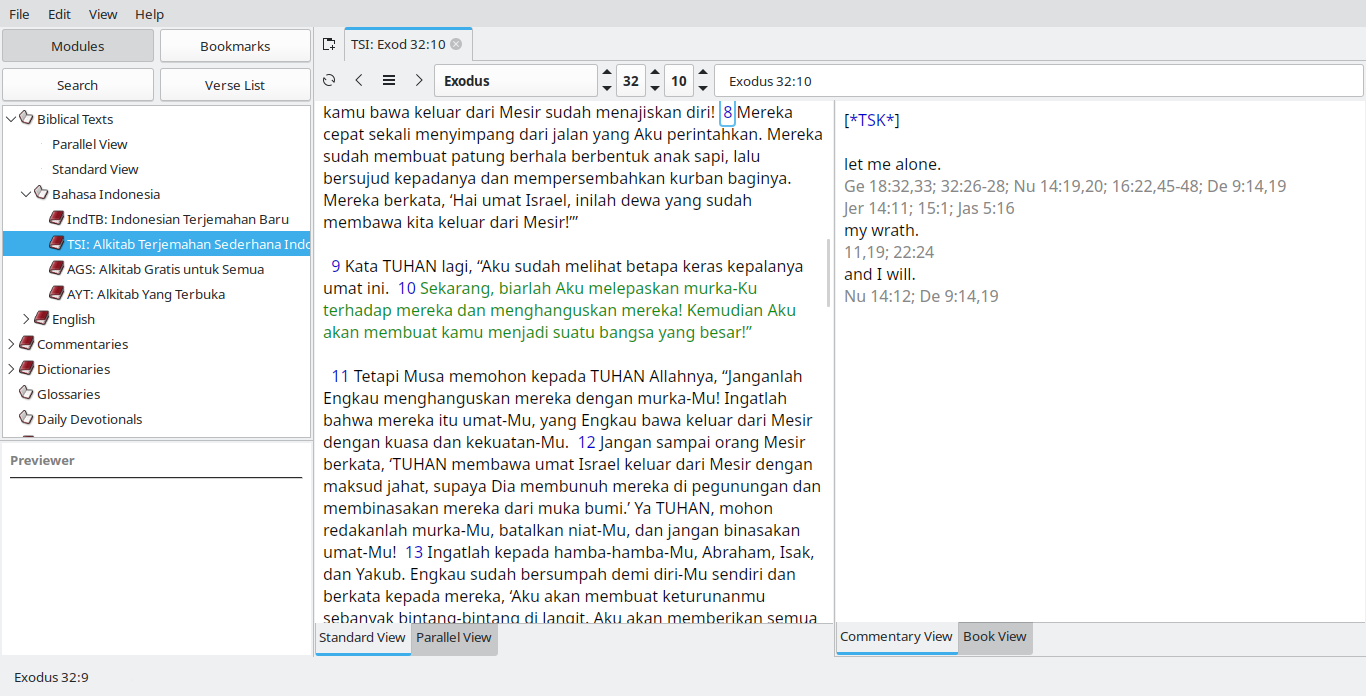Go forward with the right arrow icon
Screen dimensions: 1366x696
point(419,81)
